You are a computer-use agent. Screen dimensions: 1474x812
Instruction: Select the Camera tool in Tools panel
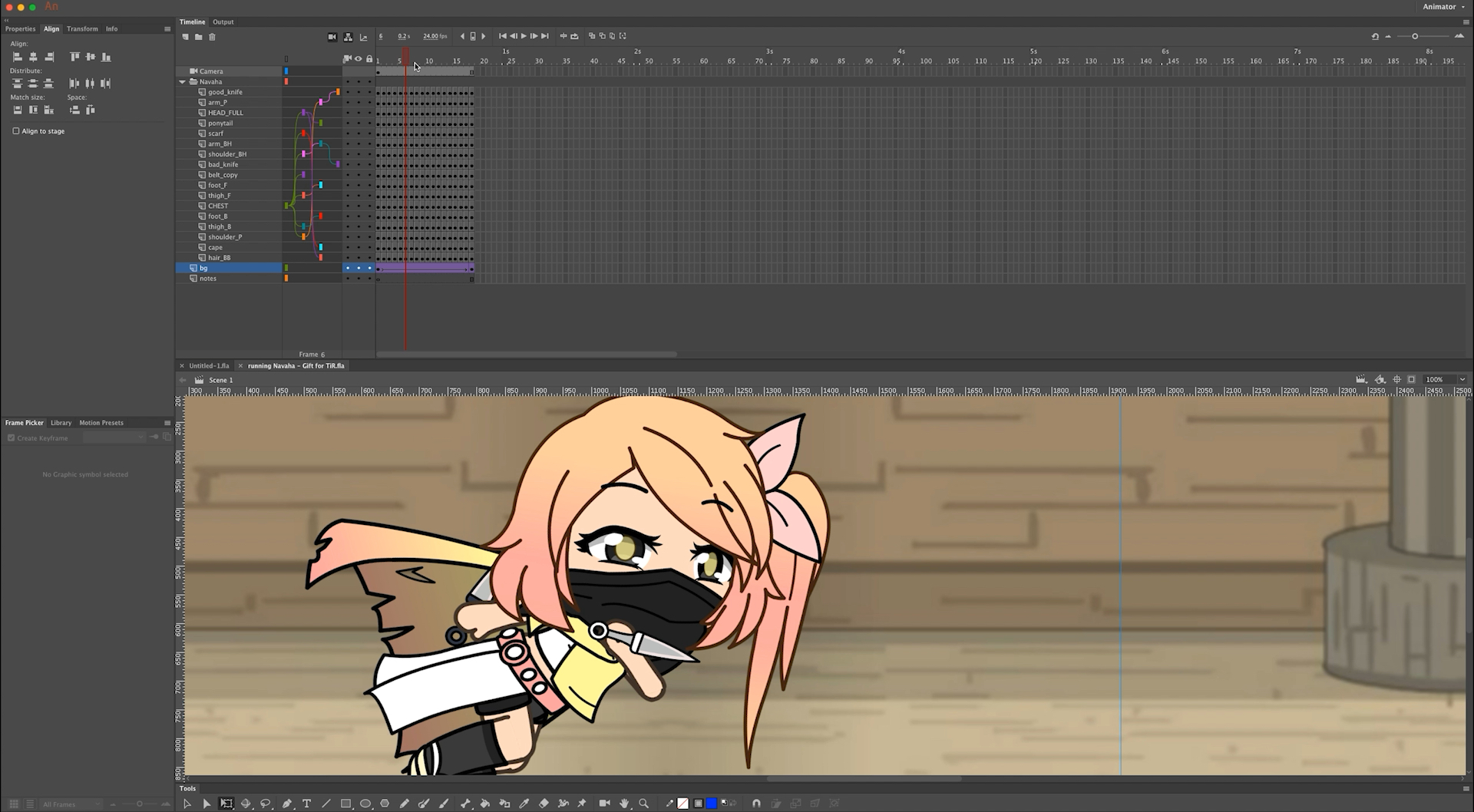click(604, 804)
